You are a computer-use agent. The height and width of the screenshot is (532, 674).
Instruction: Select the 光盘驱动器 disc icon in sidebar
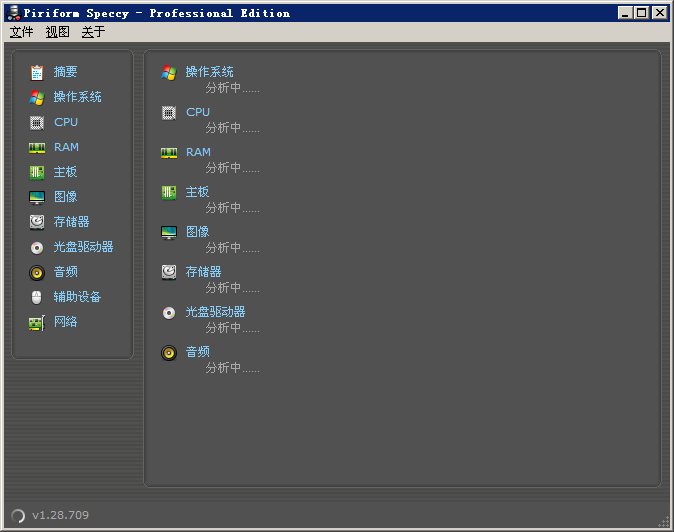point(37,247)
